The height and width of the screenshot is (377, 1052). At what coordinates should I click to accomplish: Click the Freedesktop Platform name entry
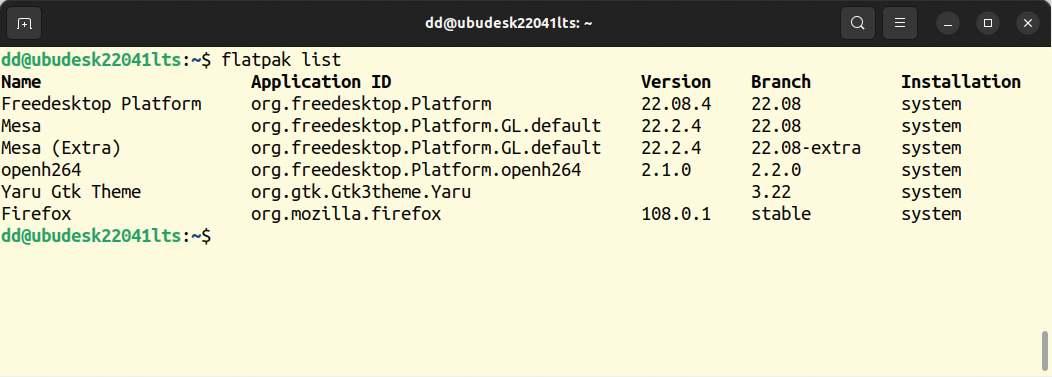coord(101,104)
